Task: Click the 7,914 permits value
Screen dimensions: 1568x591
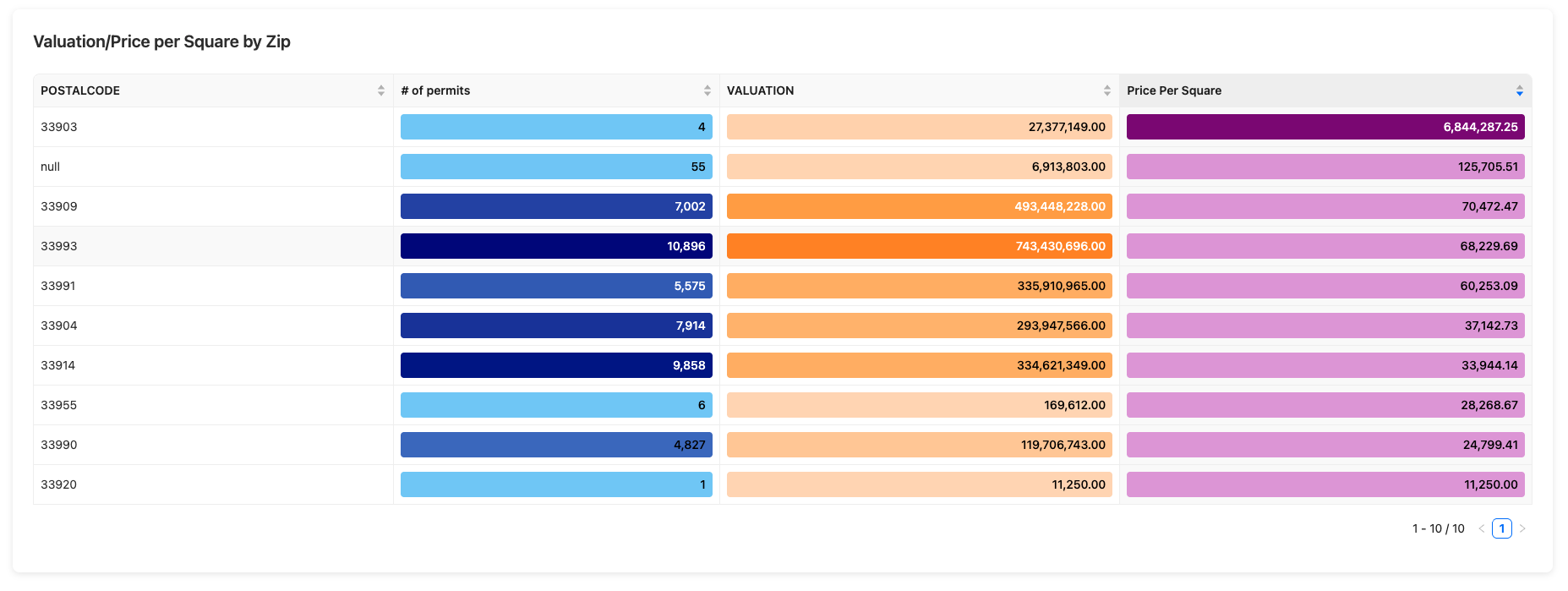Action: 691,326
